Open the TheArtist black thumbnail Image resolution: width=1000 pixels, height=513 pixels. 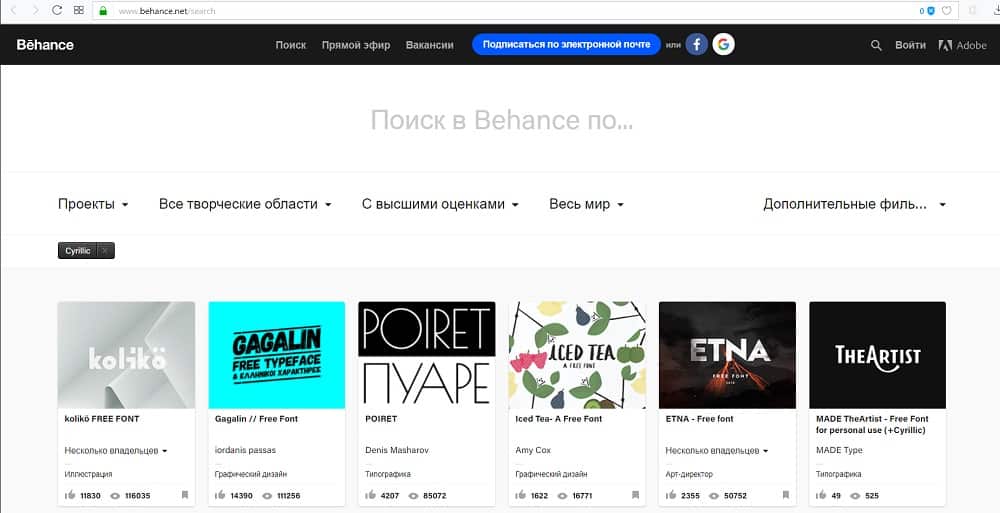[x=878, y=355]
